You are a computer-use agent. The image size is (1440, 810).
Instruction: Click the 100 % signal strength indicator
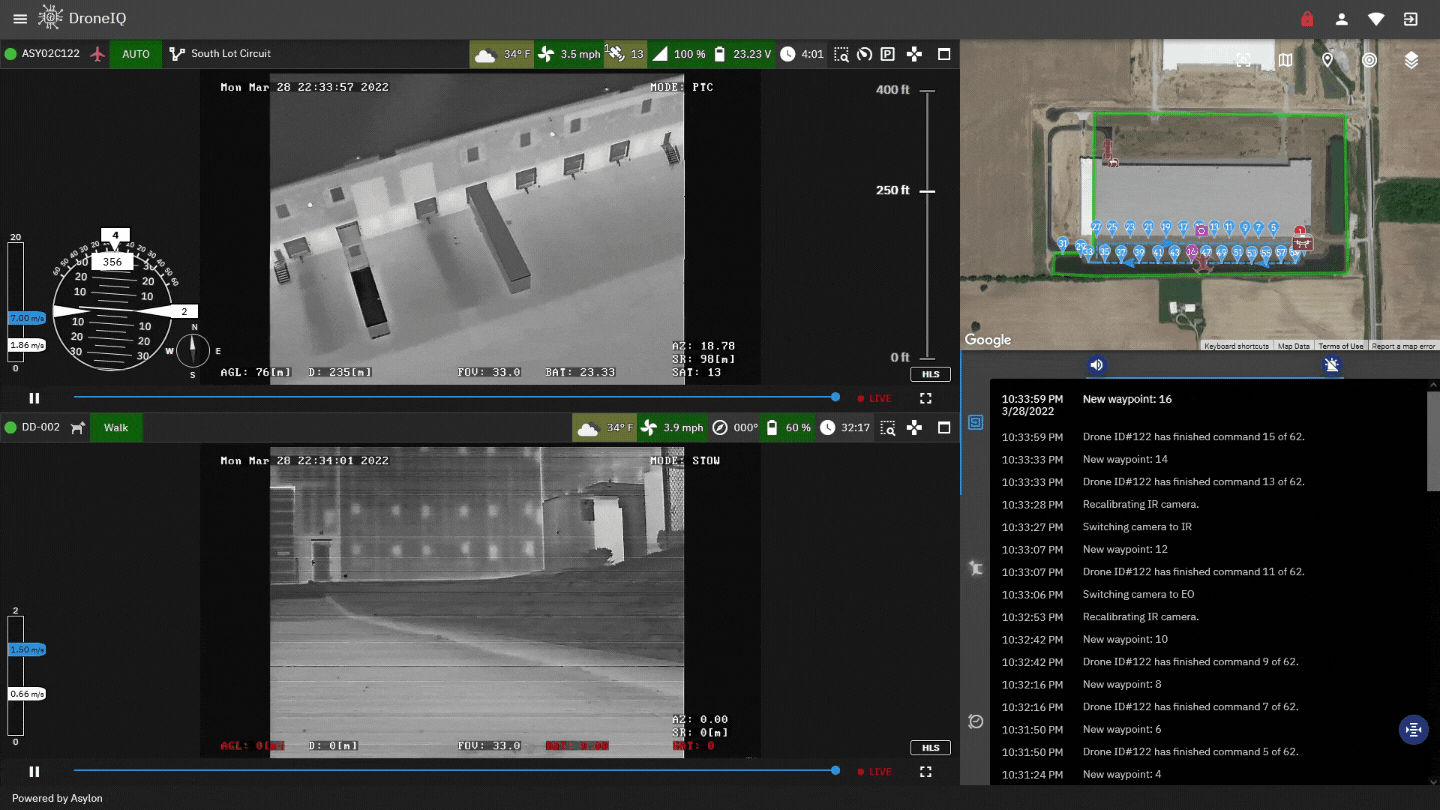click(679, 54)
